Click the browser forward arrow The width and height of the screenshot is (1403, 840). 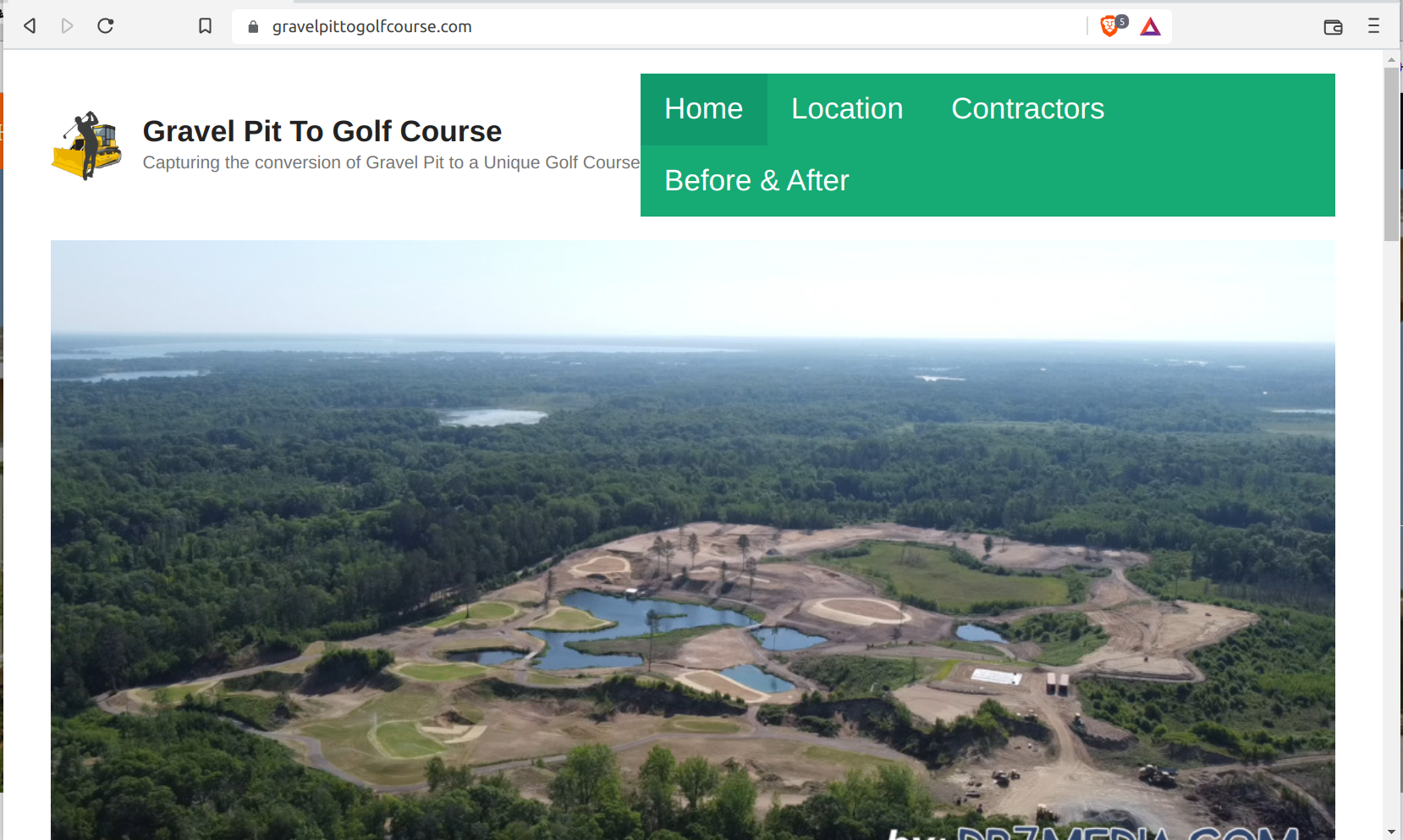tap(67, 26)
